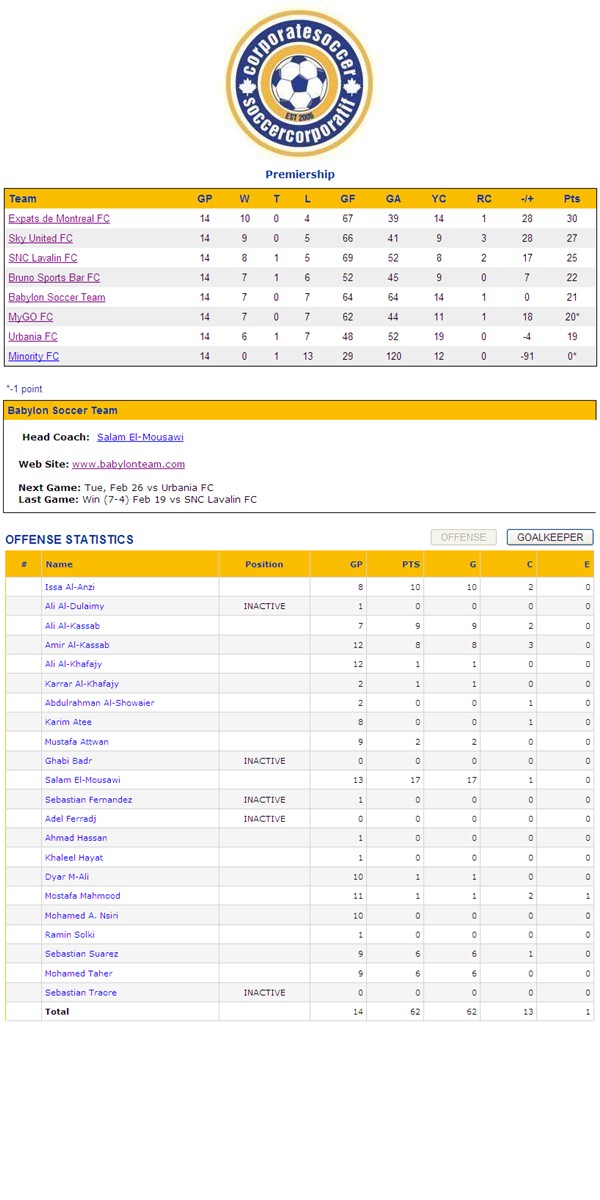The image size is (600, 1200).
Task: Visit www.babylonteam.com web site link
Action: pyautogui.click(x=128, y=464)
